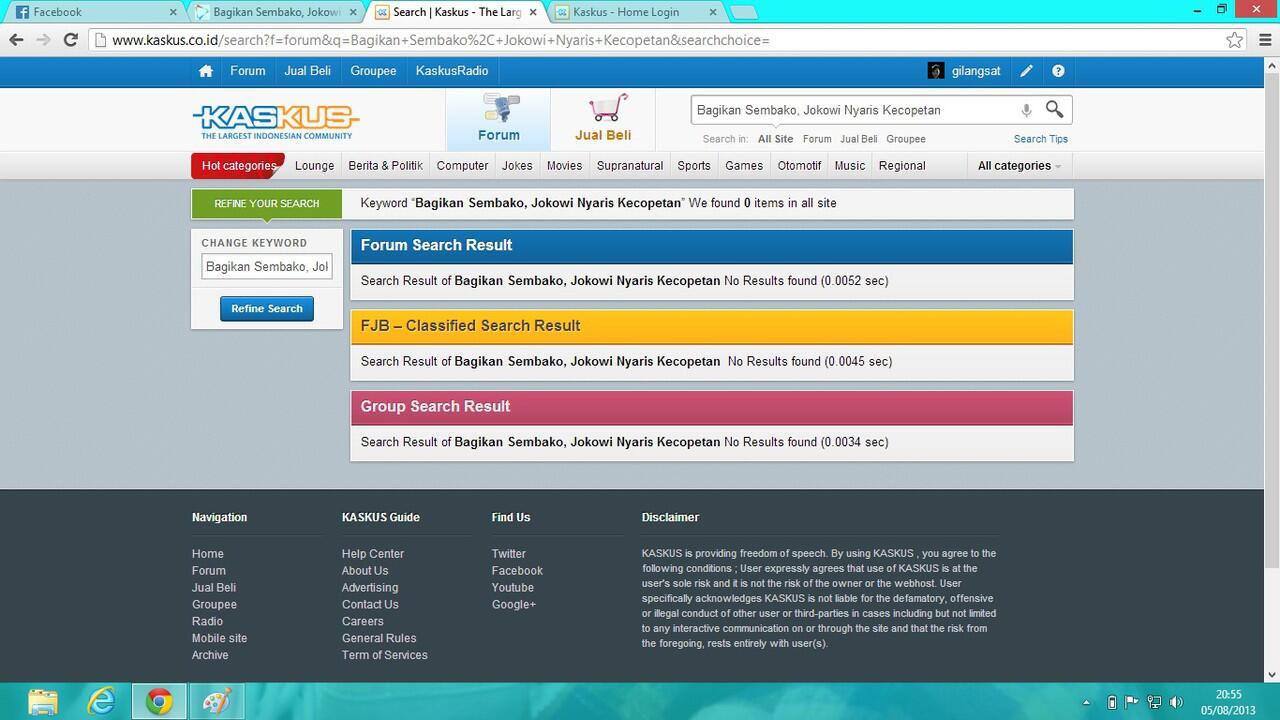Open the Regional category
This screenshot has height=720, width=1280.
click(902, 166)
